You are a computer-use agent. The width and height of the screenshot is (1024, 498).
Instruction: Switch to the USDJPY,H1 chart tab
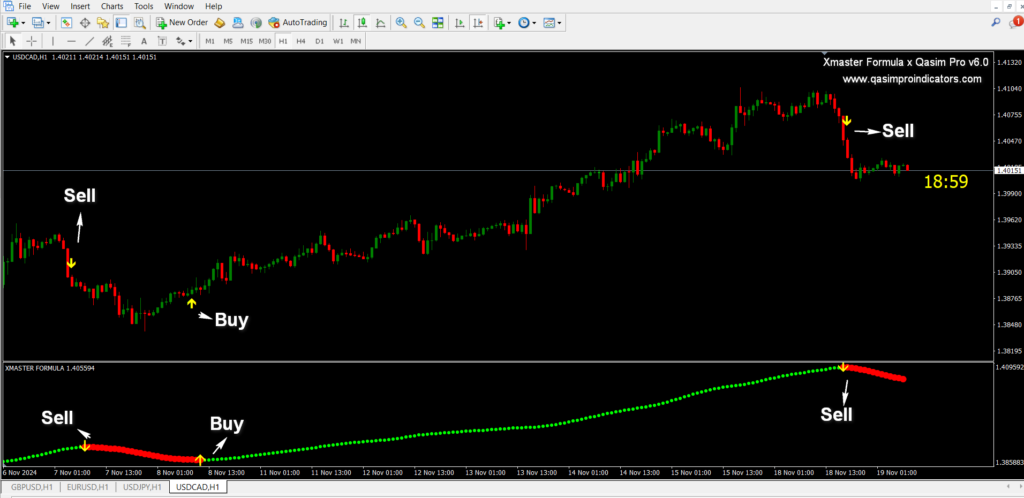tap(142, 487)
